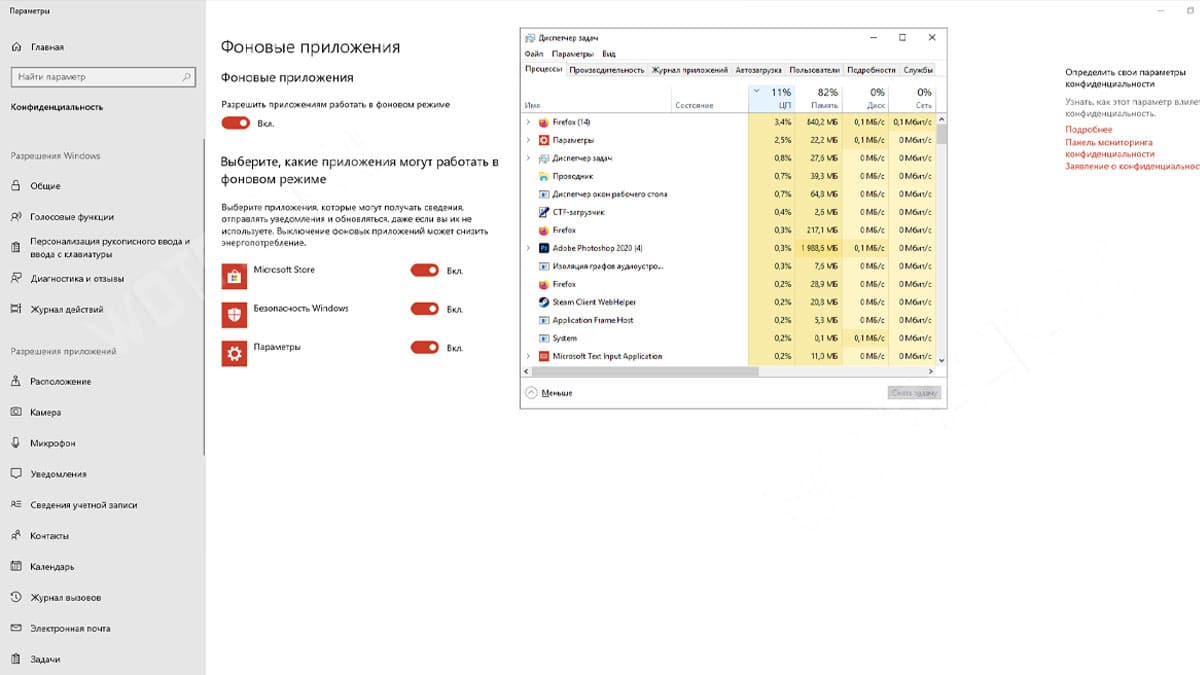
Task: Open the Панель мониторинга конфиденциальности link
Action: coord(1109,148)
